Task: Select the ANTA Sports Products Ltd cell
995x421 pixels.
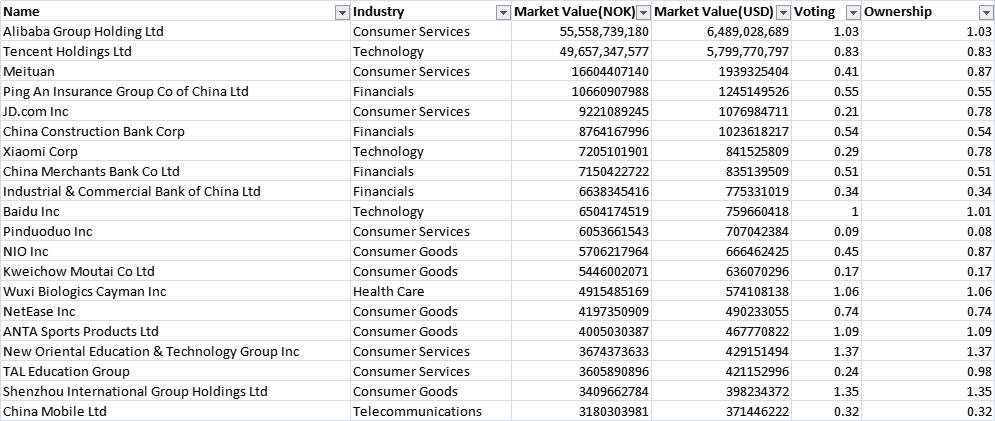Action: 81,332
